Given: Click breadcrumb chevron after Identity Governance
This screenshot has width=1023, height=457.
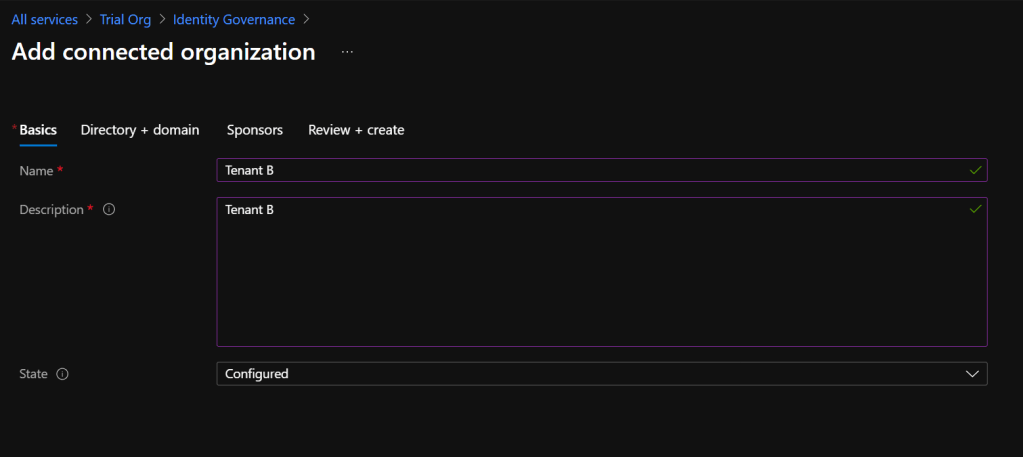Looking at the screenshot, I should (x=306, y=20).
